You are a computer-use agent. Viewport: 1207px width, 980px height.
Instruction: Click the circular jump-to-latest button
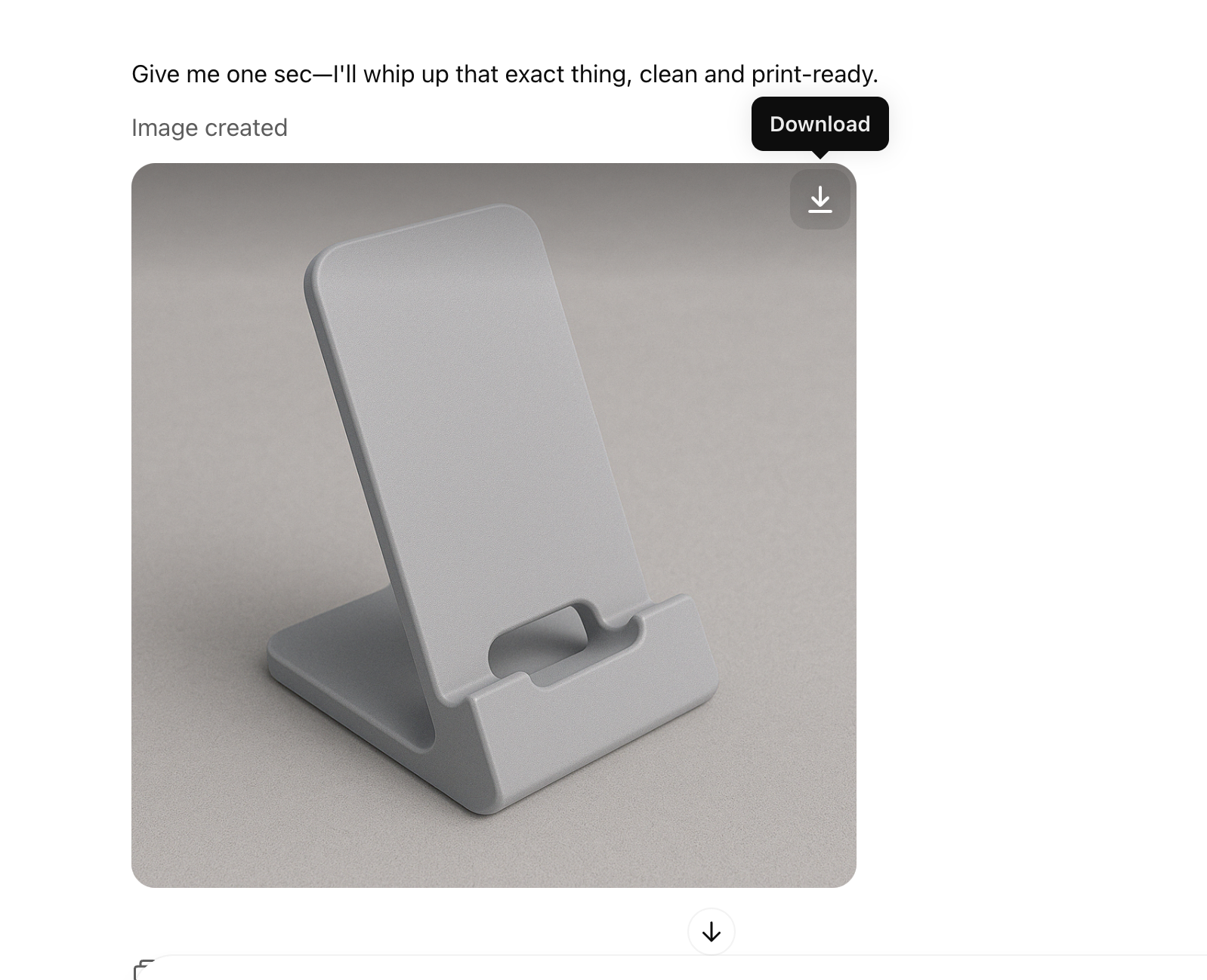click(x=711, y=932)
